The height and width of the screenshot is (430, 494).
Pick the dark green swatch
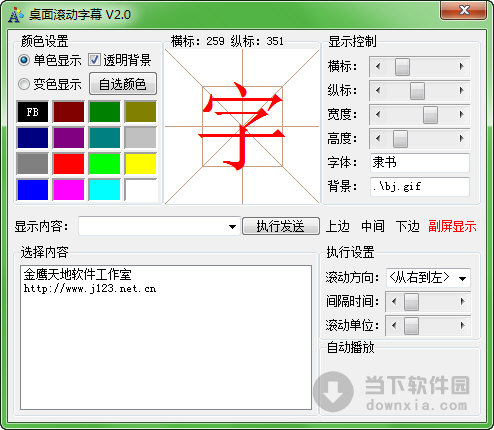tap(105, 112)
